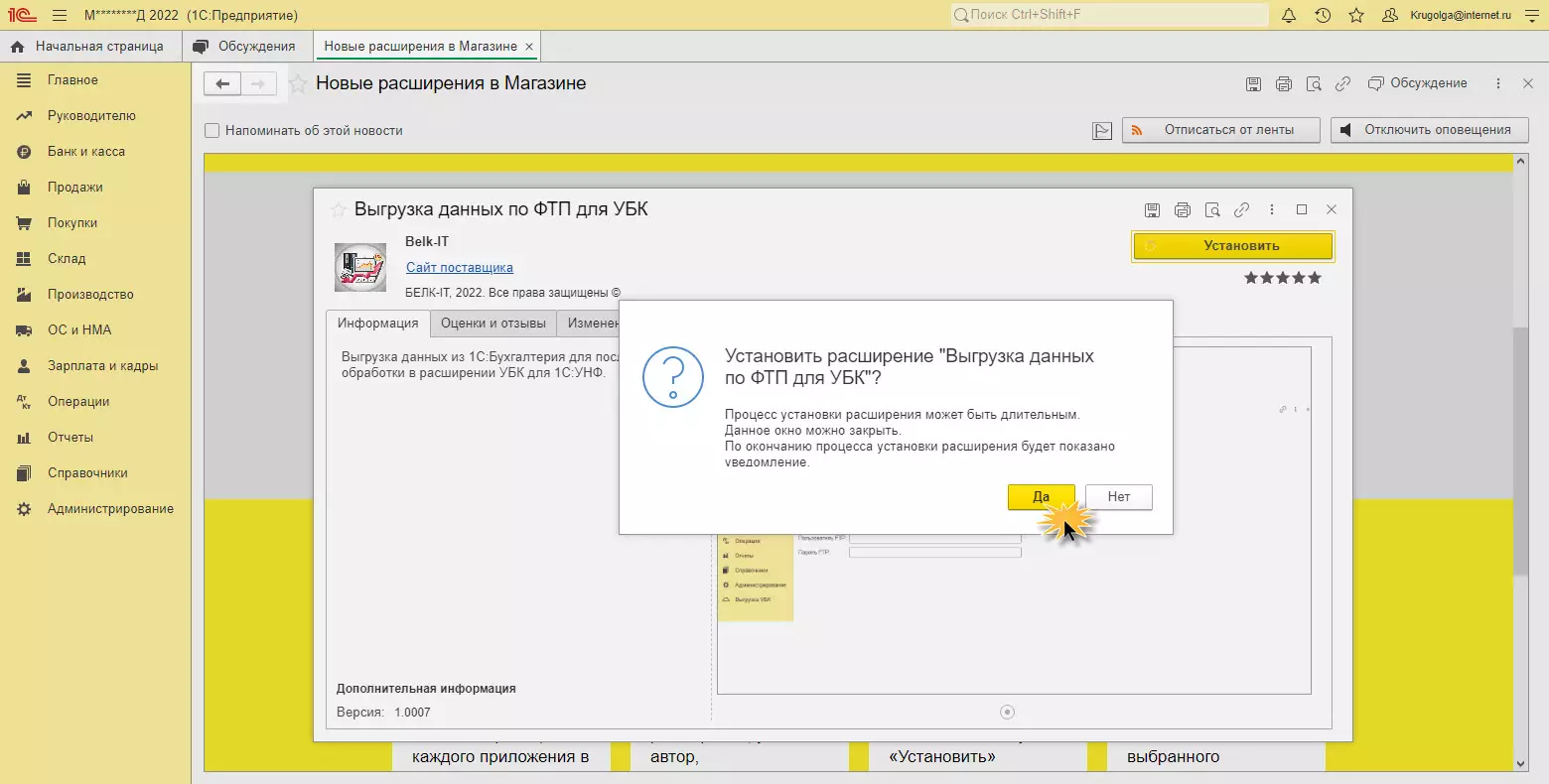Screen dimensions: 1549x784
Task: Save the extension card via diskette icon
Action: coord(1152,210)
